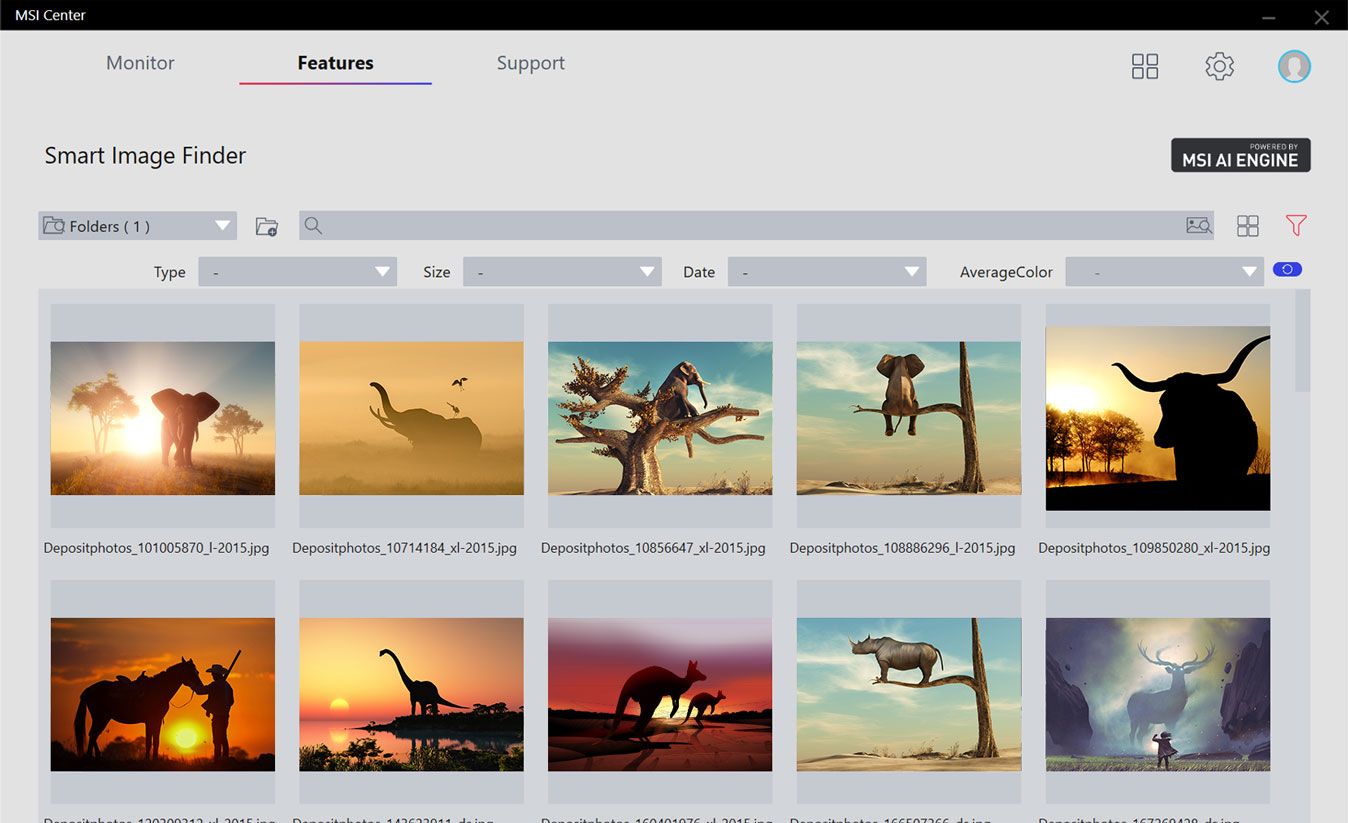Open the user profile avatar

click(1294, 66)
